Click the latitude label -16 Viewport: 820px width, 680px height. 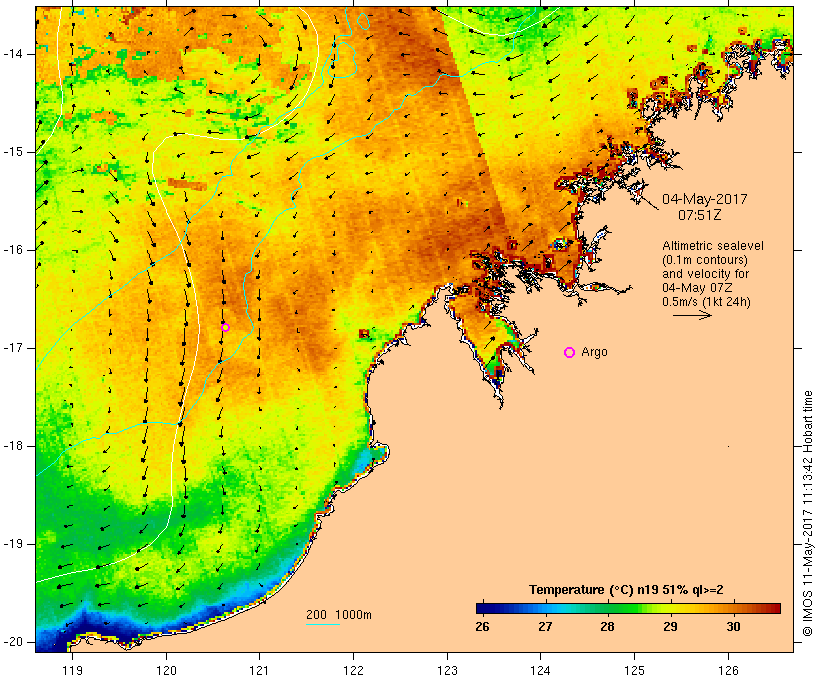(x=13, y=250)
